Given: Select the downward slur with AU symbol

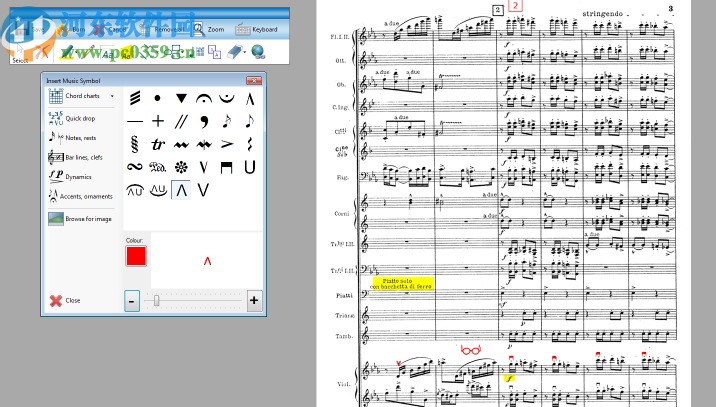Looking at the screenshot, I should (158, 190).
